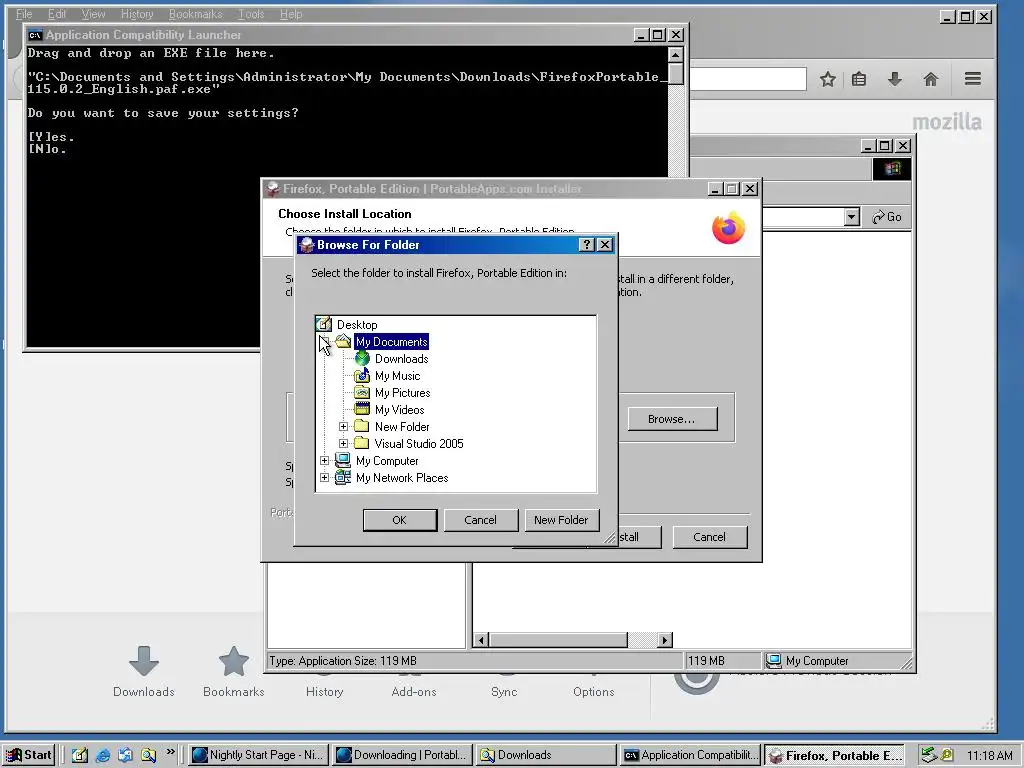The width and height of the screenshot is (1024, 768).
Task: Click the system tray clock showing 11:18 AM
Action: [x=989, y=755]
